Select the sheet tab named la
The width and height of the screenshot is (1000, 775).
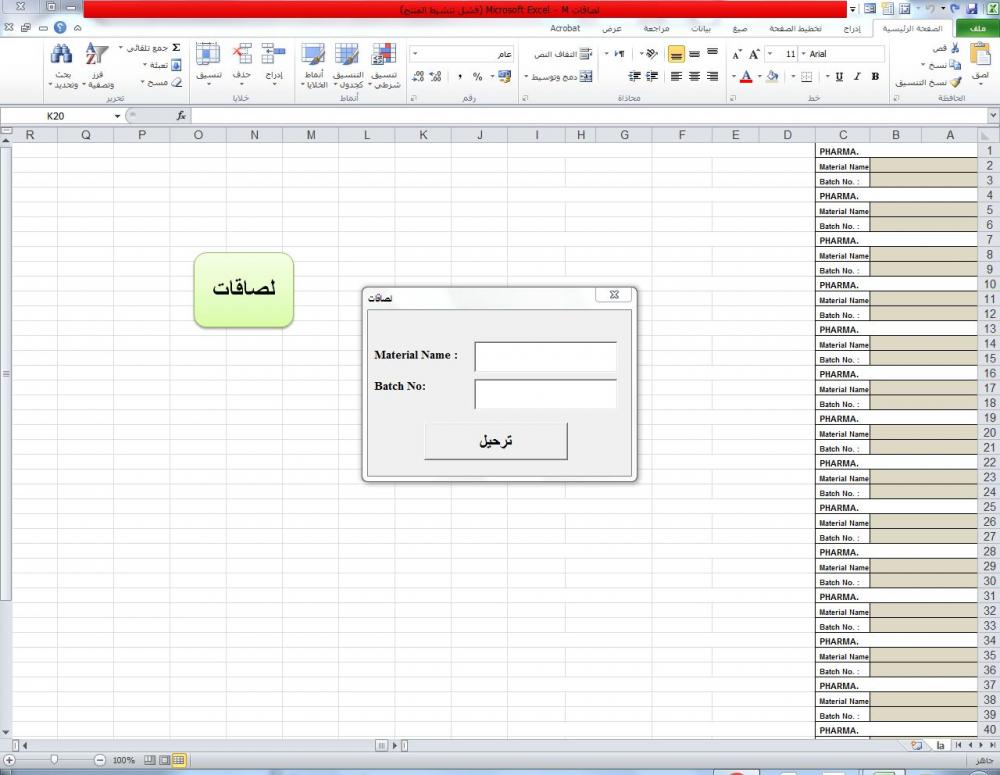tap(940, 745)
